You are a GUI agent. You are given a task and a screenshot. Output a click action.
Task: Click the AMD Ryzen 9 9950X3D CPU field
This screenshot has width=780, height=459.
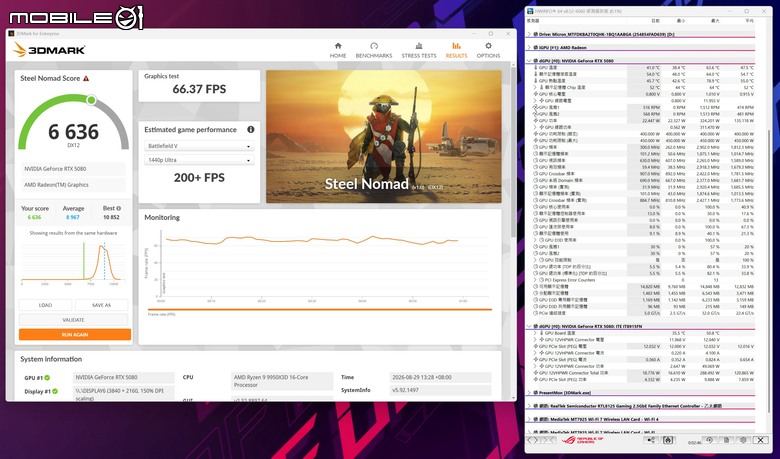click(282, 381)
